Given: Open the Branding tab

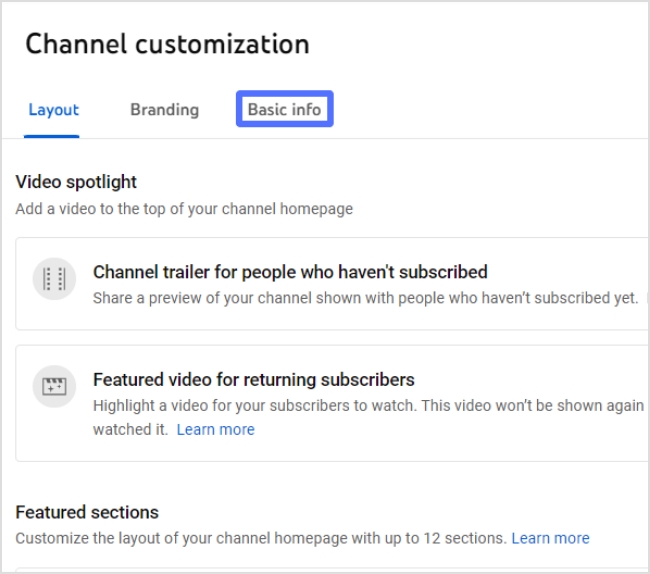Looking at the screenshot, I should pos(165,110).
